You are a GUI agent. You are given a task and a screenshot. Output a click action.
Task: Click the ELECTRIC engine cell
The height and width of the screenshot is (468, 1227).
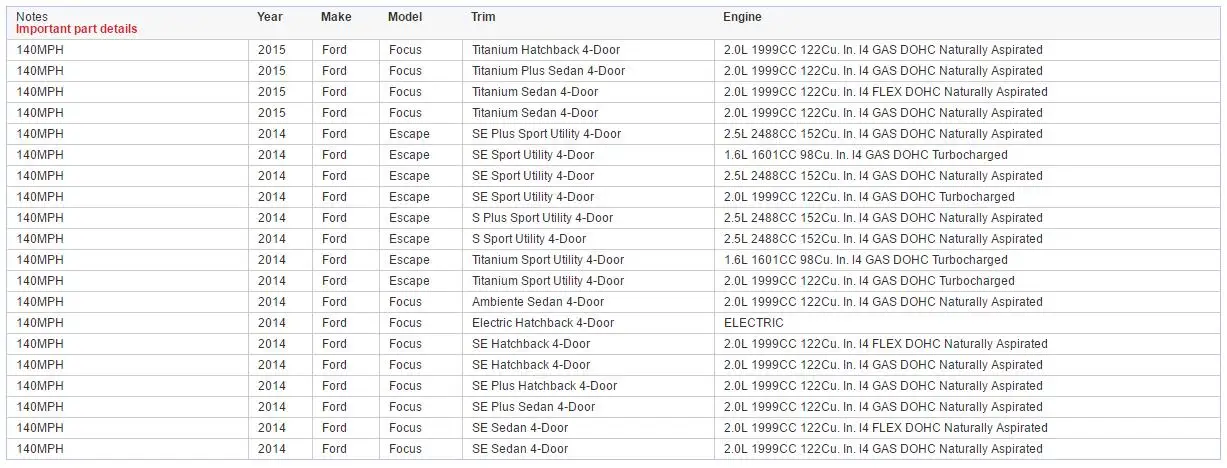point(754,323)
